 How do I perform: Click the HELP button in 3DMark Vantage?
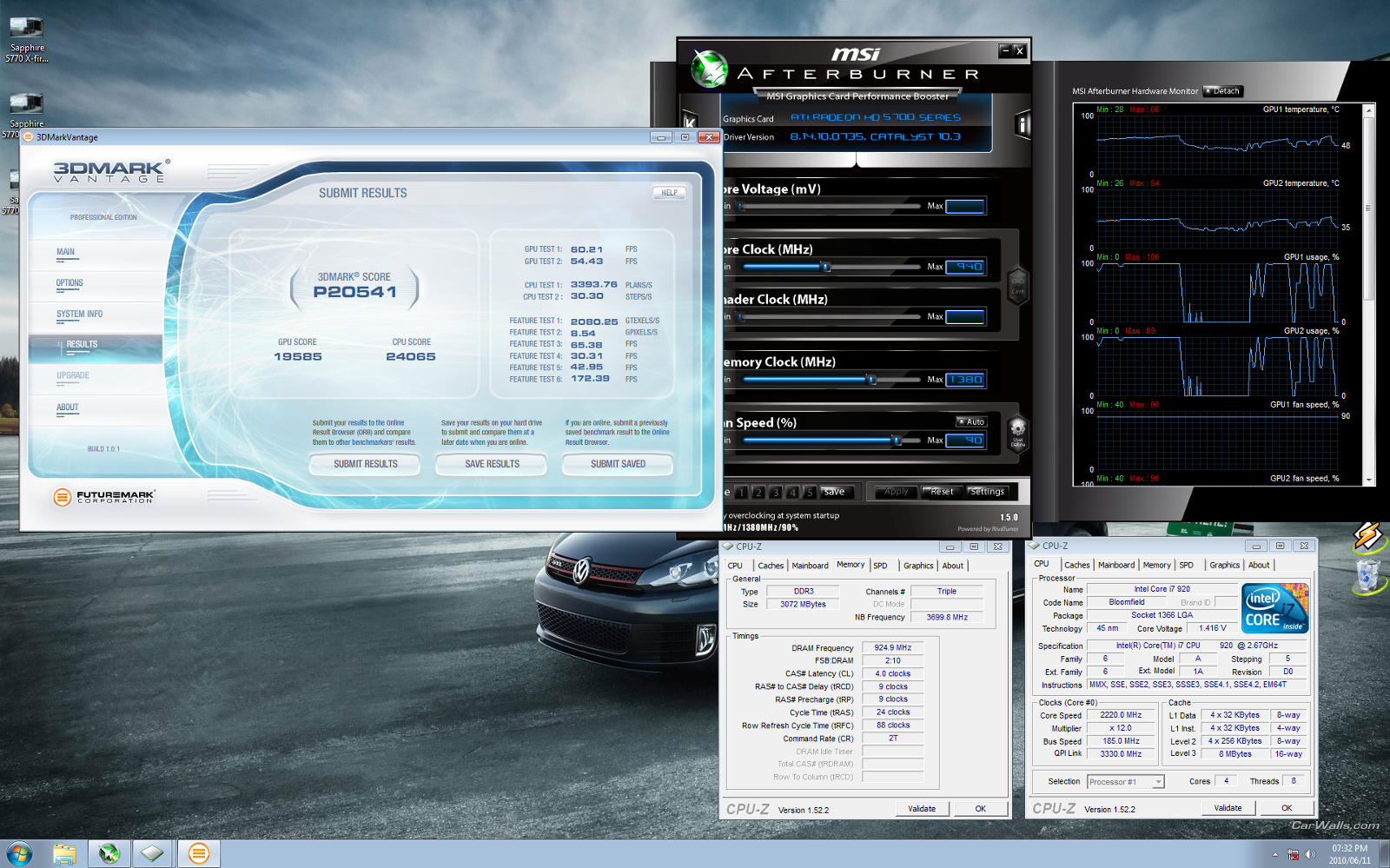(x=669, y=193)
